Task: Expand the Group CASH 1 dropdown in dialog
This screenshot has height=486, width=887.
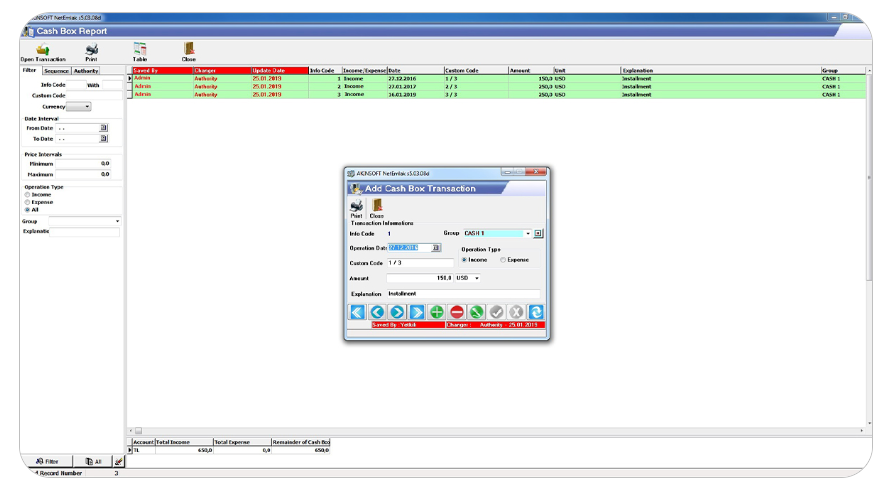Action: 528,233
